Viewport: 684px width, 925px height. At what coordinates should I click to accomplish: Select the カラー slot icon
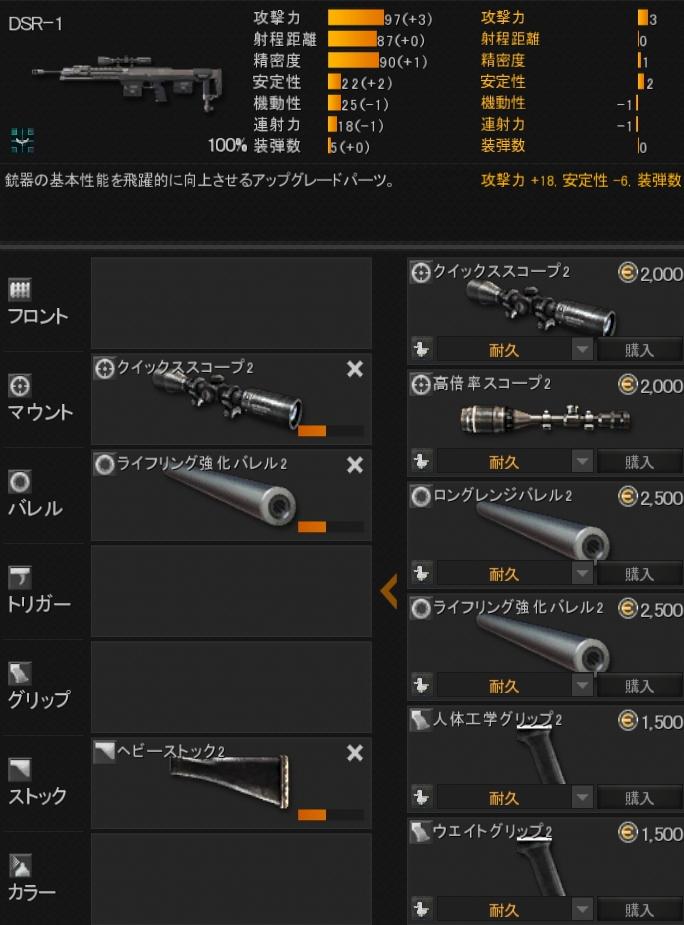19,865
